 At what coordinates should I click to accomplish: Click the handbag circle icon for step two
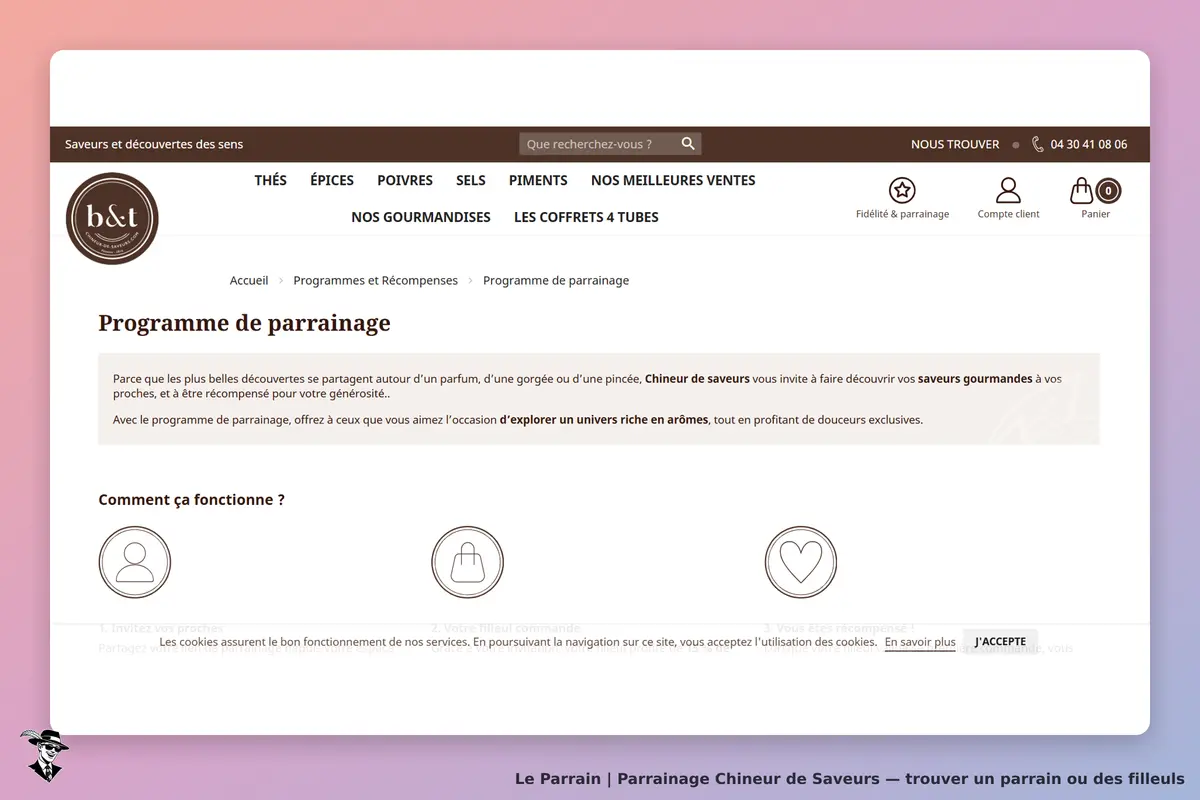point(468,562)
